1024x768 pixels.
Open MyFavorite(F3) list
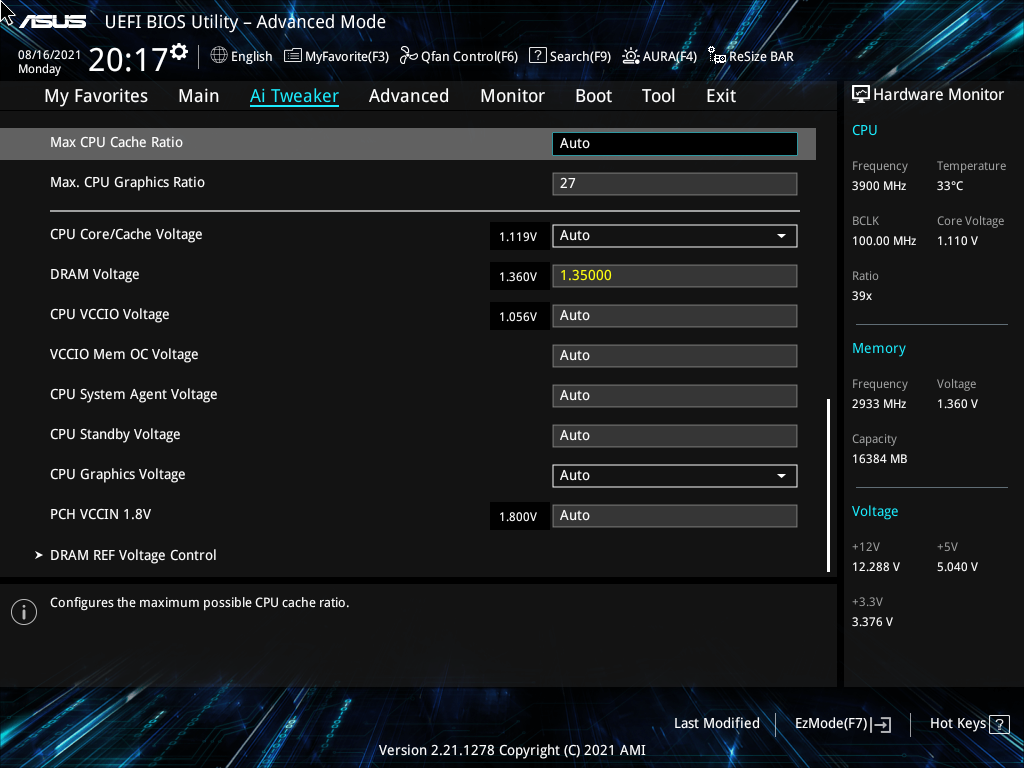coord(336,56)
